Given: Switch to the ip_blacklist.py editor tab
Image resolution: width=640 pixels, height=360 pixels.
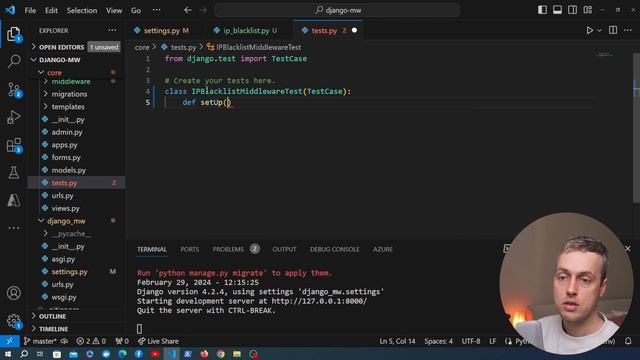Looking at the screenshot, I should [x=246, y=31].
